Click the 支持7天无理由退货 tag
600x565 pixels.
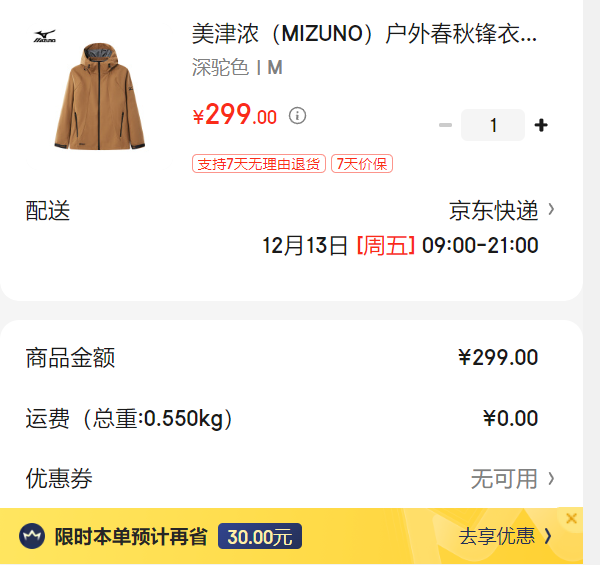coord(259,164)
